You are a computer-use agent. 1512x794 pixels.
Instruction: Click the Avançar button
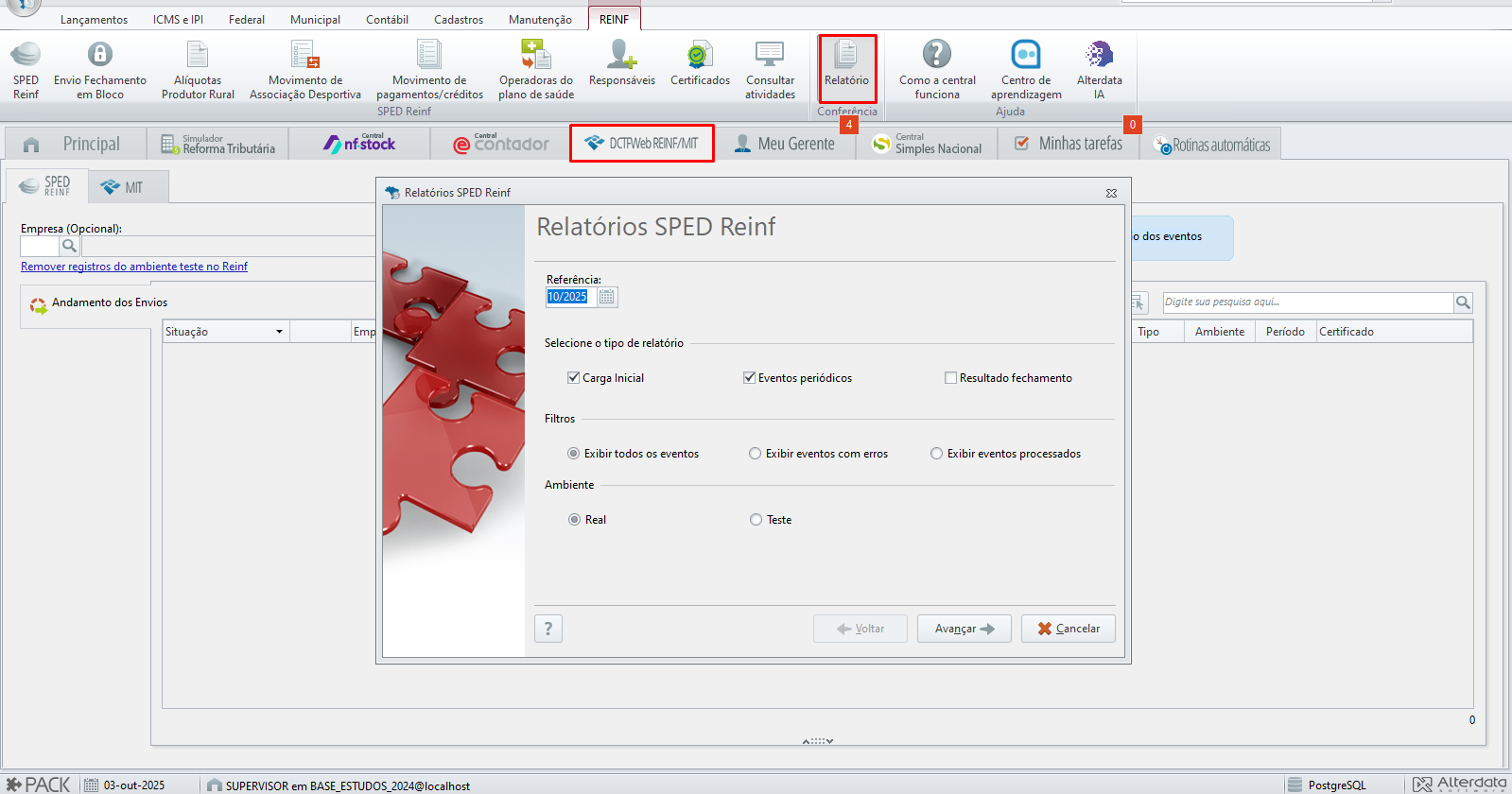tap(964, 629)
